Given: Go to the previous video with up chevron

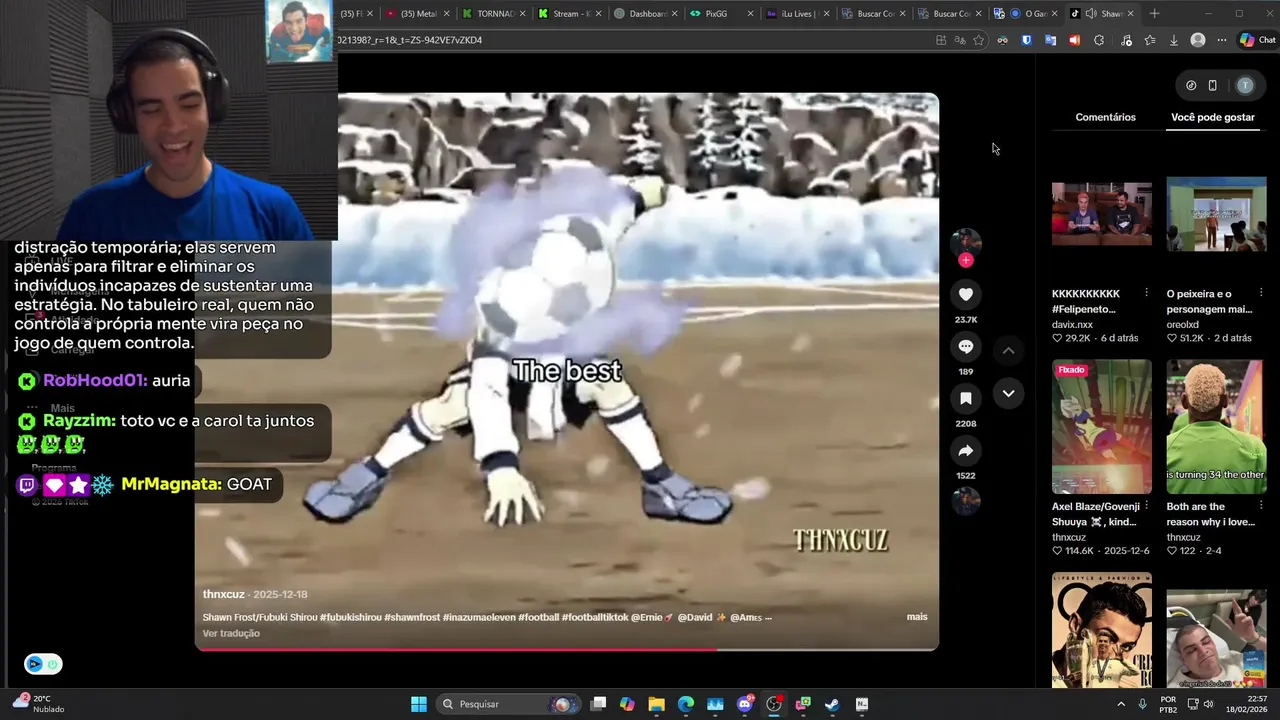Looking at the screenshot, I should (1008, 350).
